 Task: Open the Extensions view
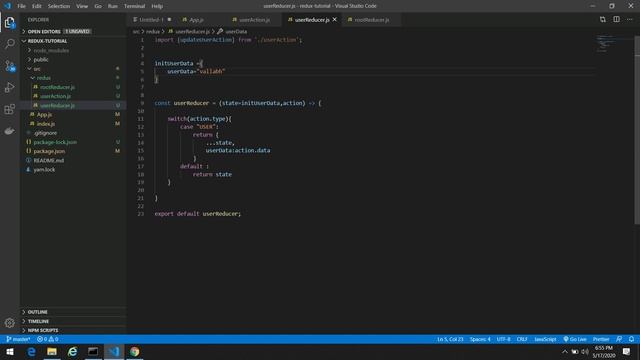coord(10,109)
